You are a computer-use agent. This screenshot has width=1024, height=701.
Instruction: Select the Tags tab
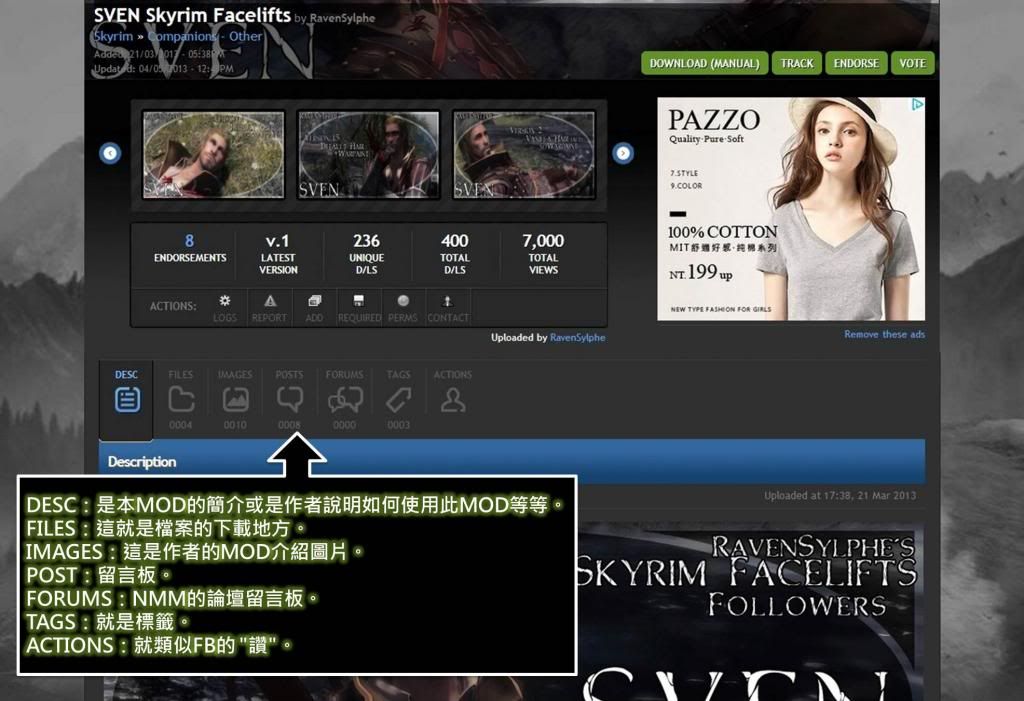(x=398, y=399)
